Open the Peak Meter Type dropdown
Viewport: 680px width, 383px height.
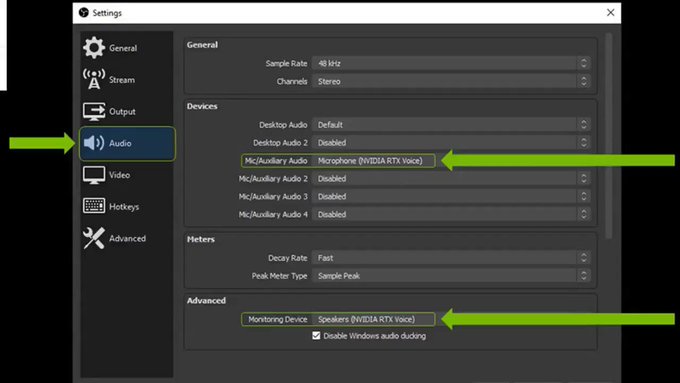(x=451, y=276)
